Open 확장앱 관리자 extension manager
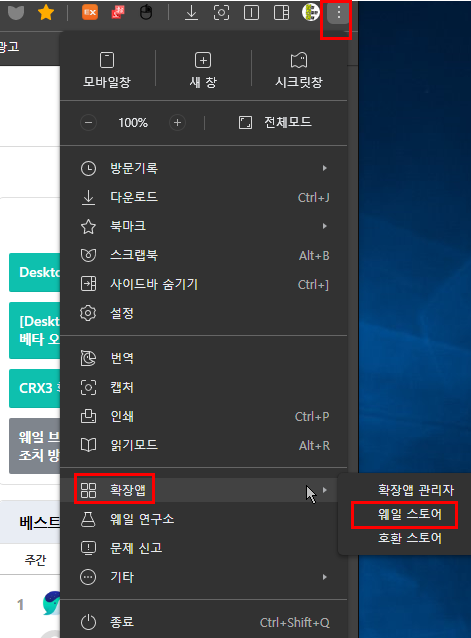The height and width of the screenshot is (638, 471). 416,490
